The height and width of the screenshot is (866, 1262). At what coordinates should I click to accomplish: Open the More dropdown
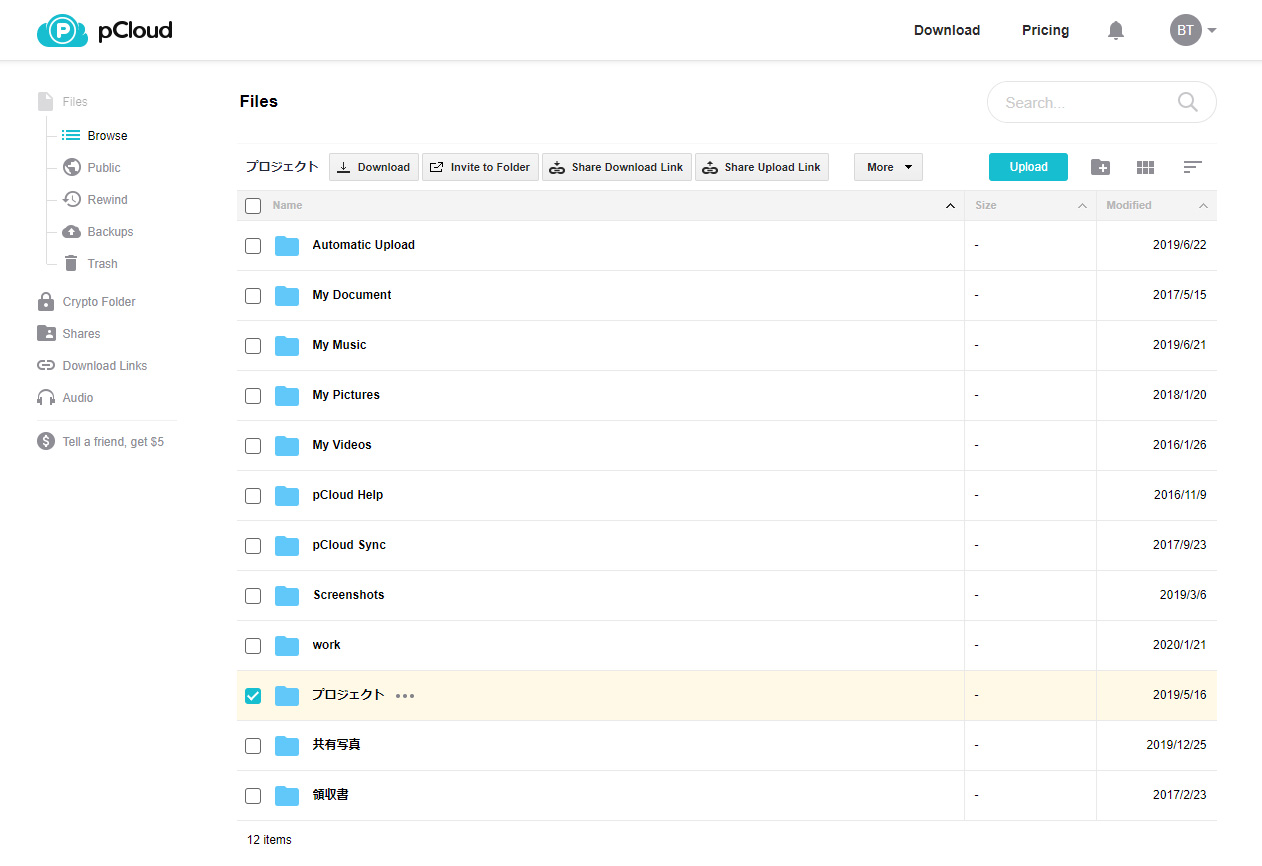coord(888,167)
